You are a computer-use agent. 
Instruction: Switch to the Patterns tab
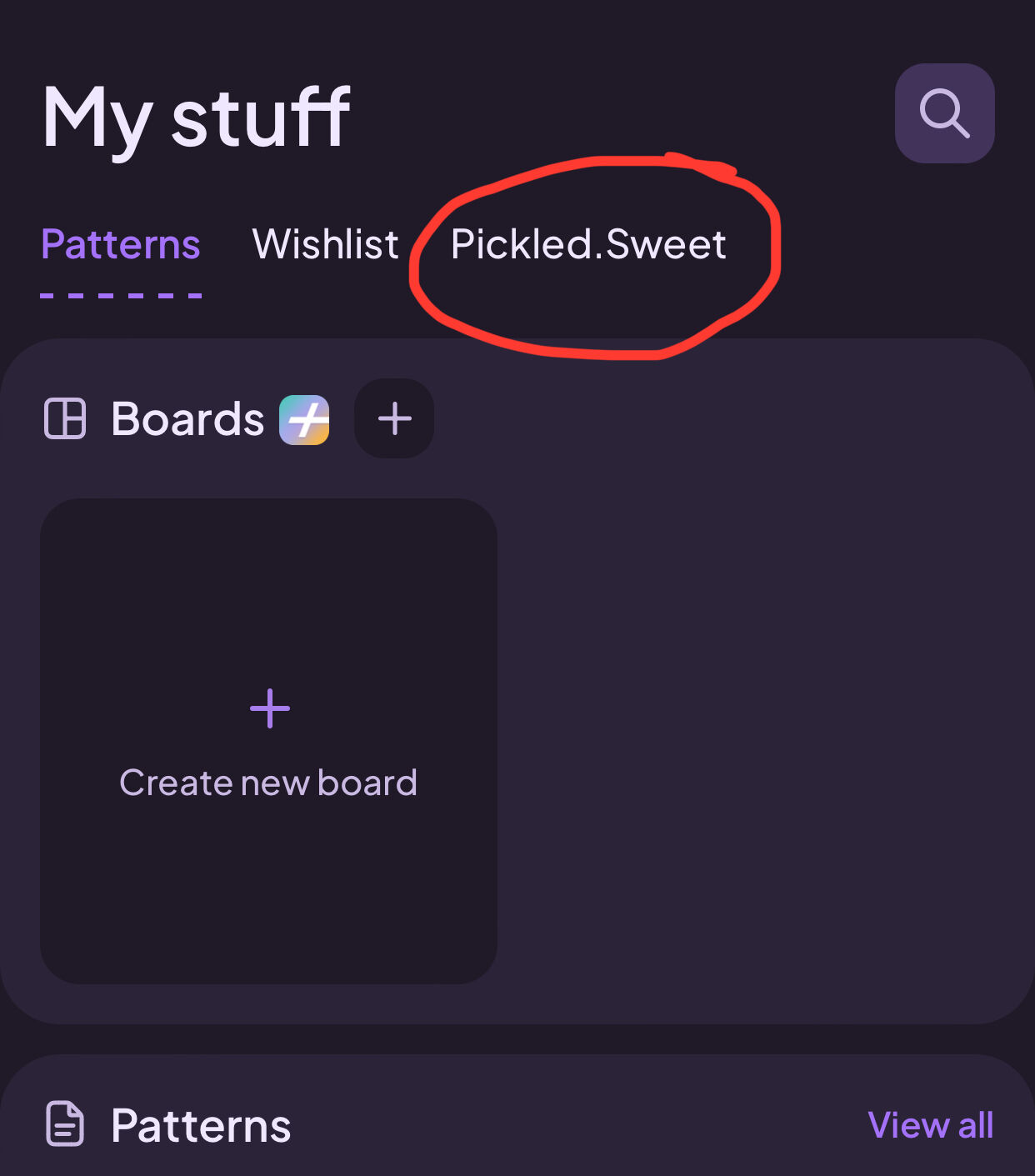[x=121, y=245]
